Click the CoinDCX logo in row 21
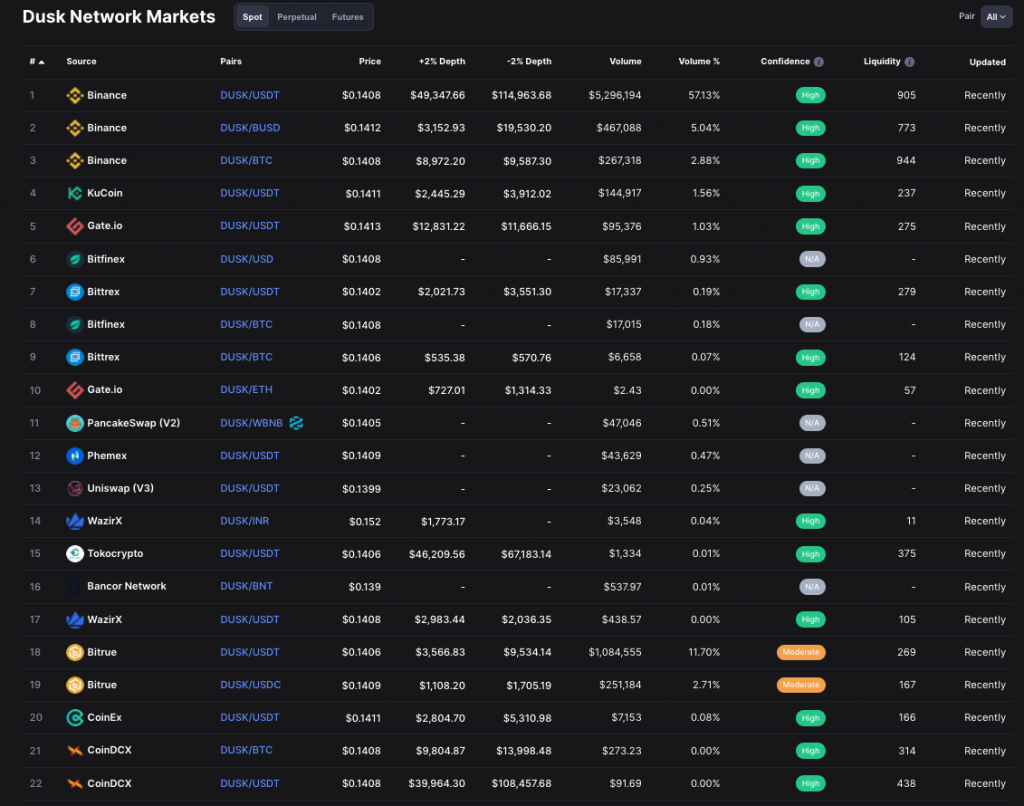Viewport: 1024px width, 806px height. click(74, 750)
